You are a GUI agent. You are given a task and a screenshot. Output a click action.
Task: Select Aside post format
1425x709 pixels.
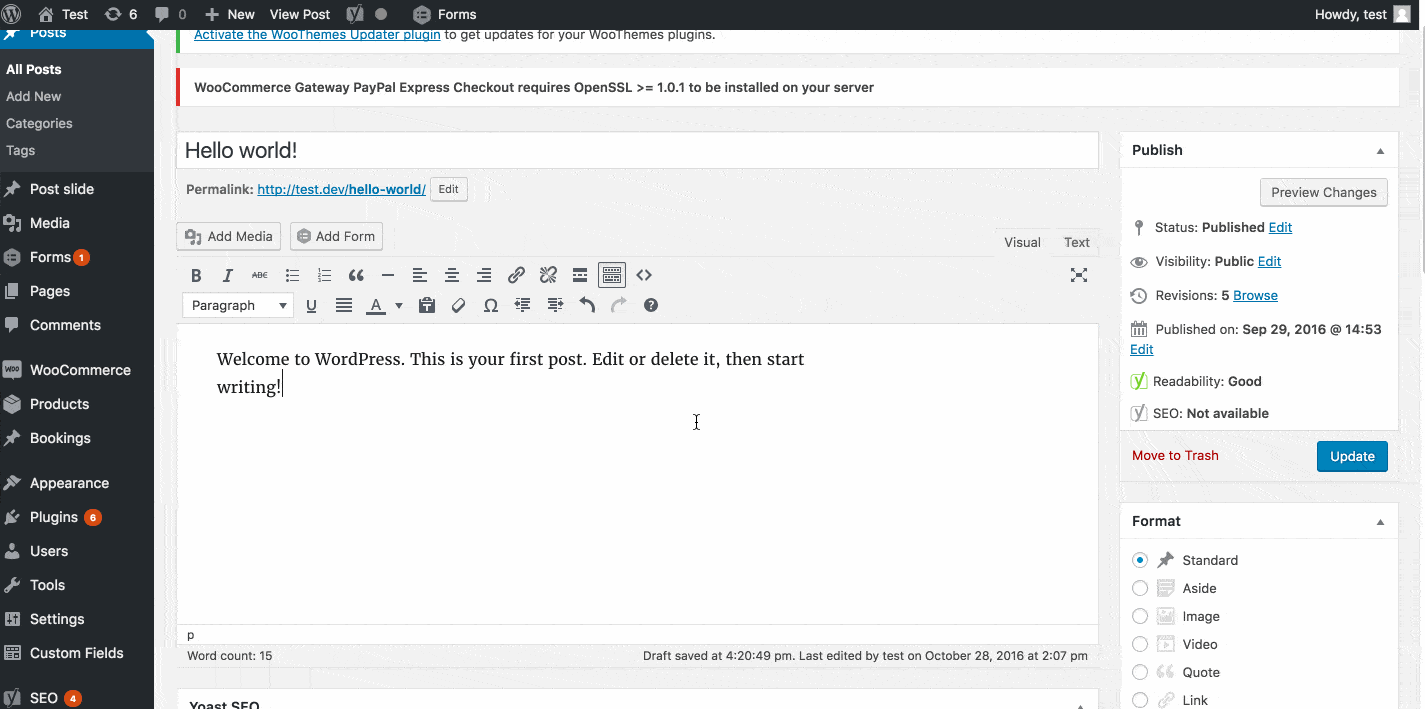1140,588
